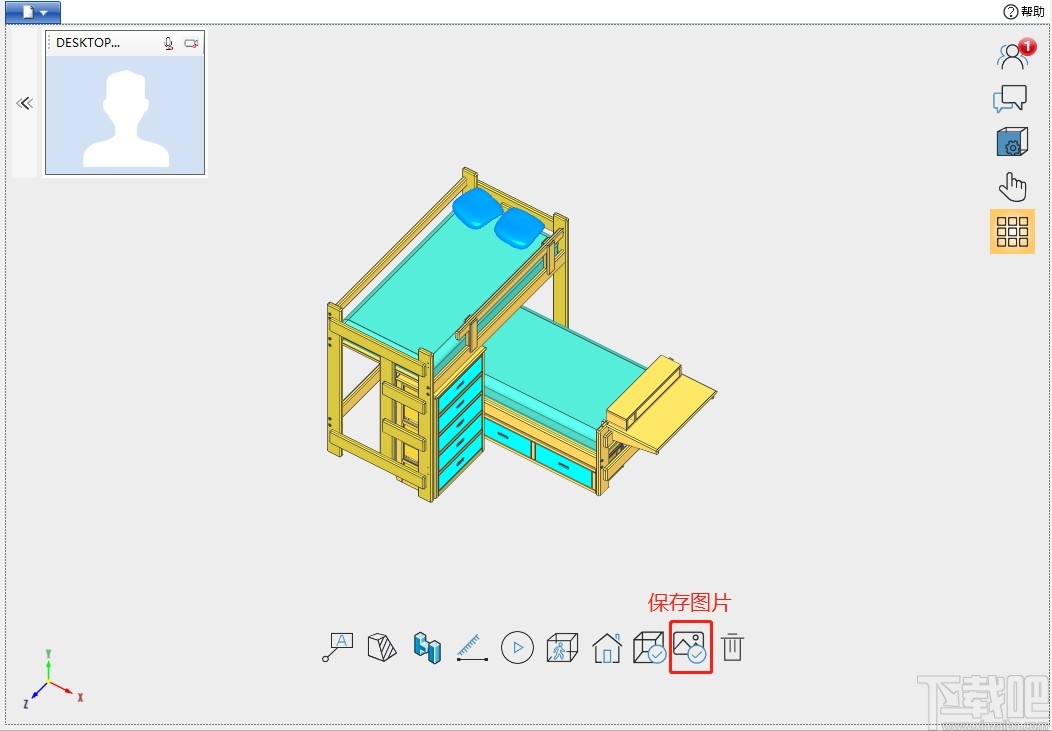Viewport: 1052px width, 731px height.
Task: Save the picture with the image icon
Action: pyautogui.click(x=690, y=647)
